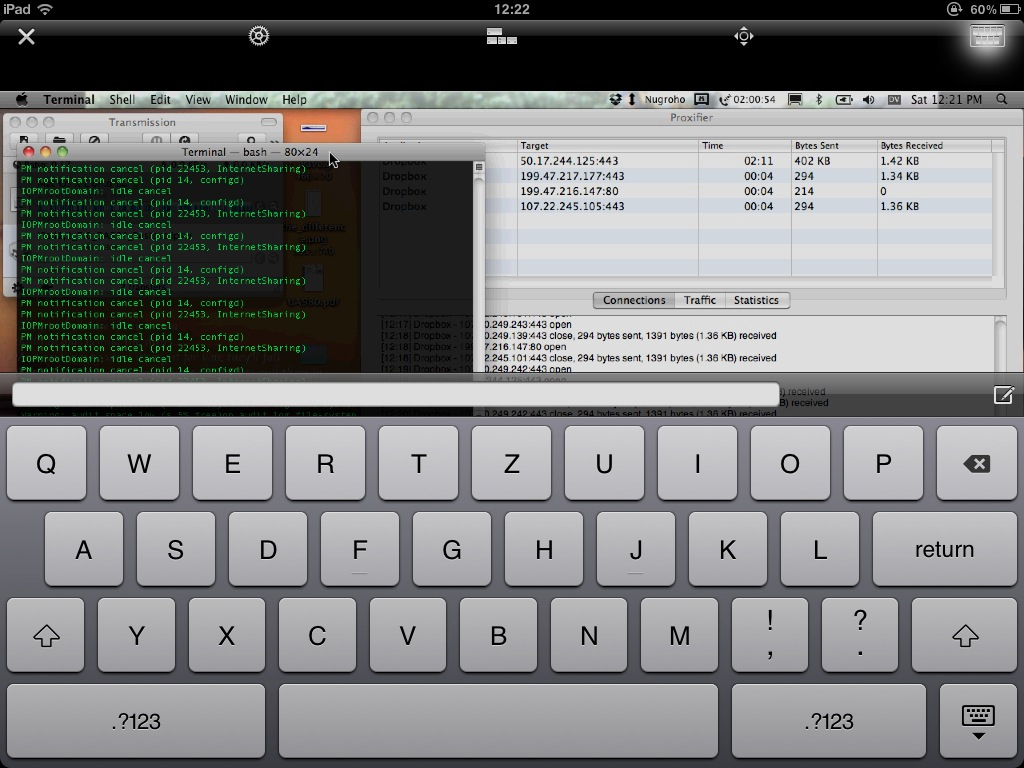Tap the left shift key
Viewport: 1024px width, 768px height.
(46, 635)
